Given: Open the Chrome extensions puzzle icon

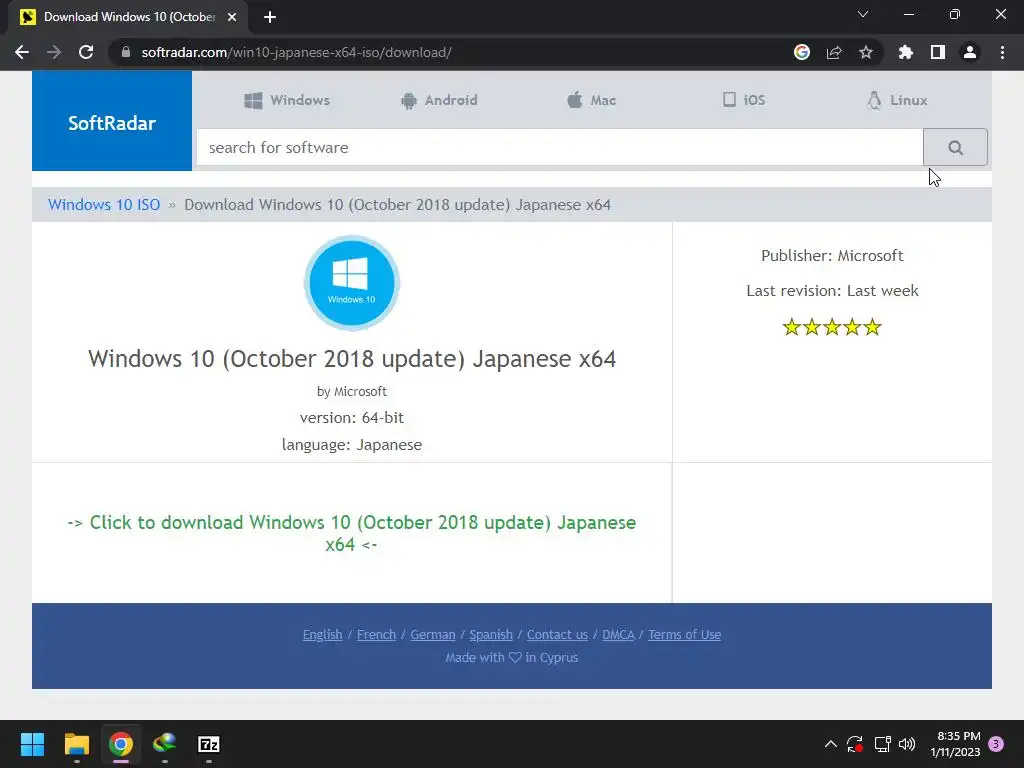Looking at the screenshot, I should (906, 52).
